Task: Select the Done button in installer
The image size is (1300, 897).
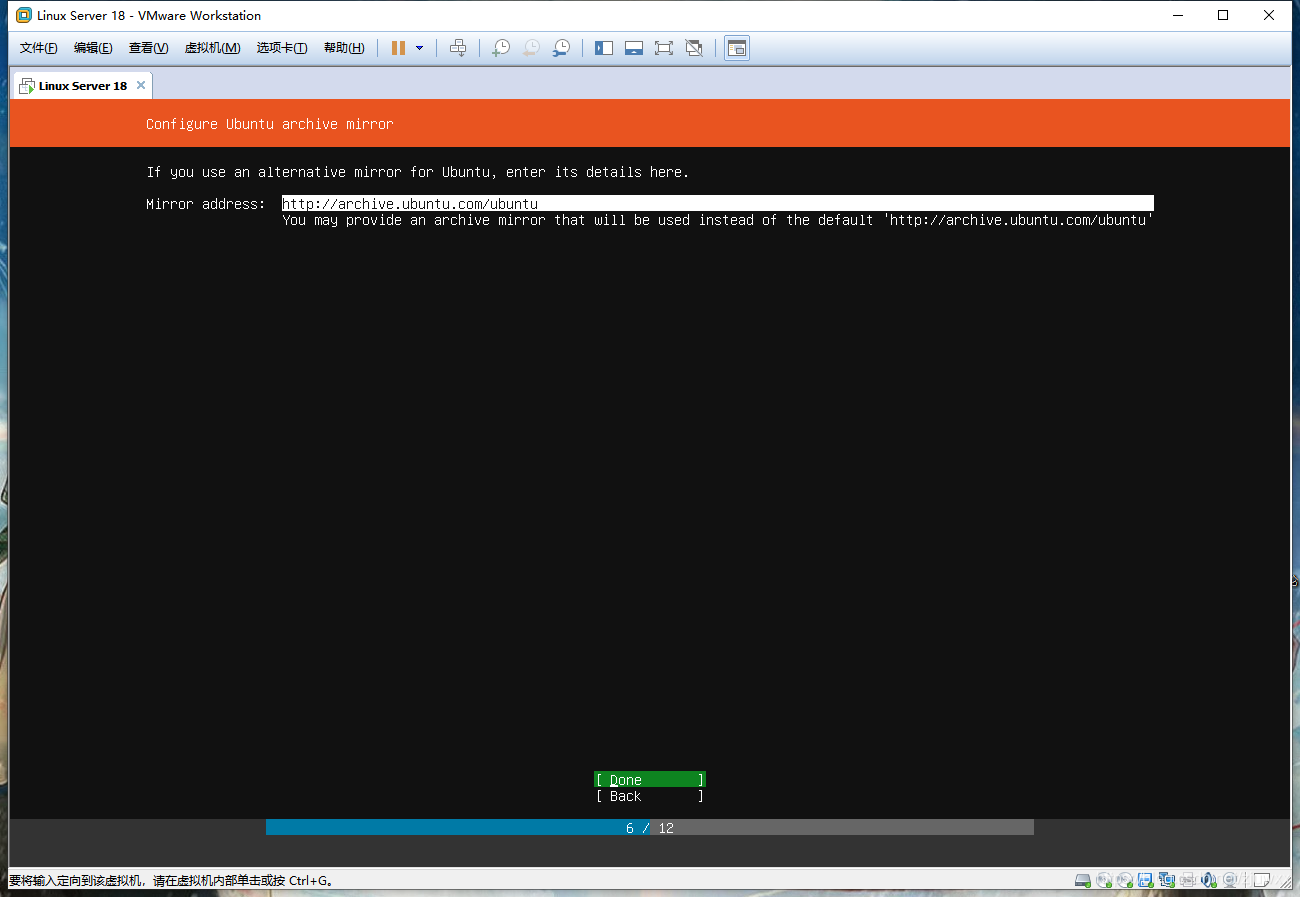Action: pos(650,780)
